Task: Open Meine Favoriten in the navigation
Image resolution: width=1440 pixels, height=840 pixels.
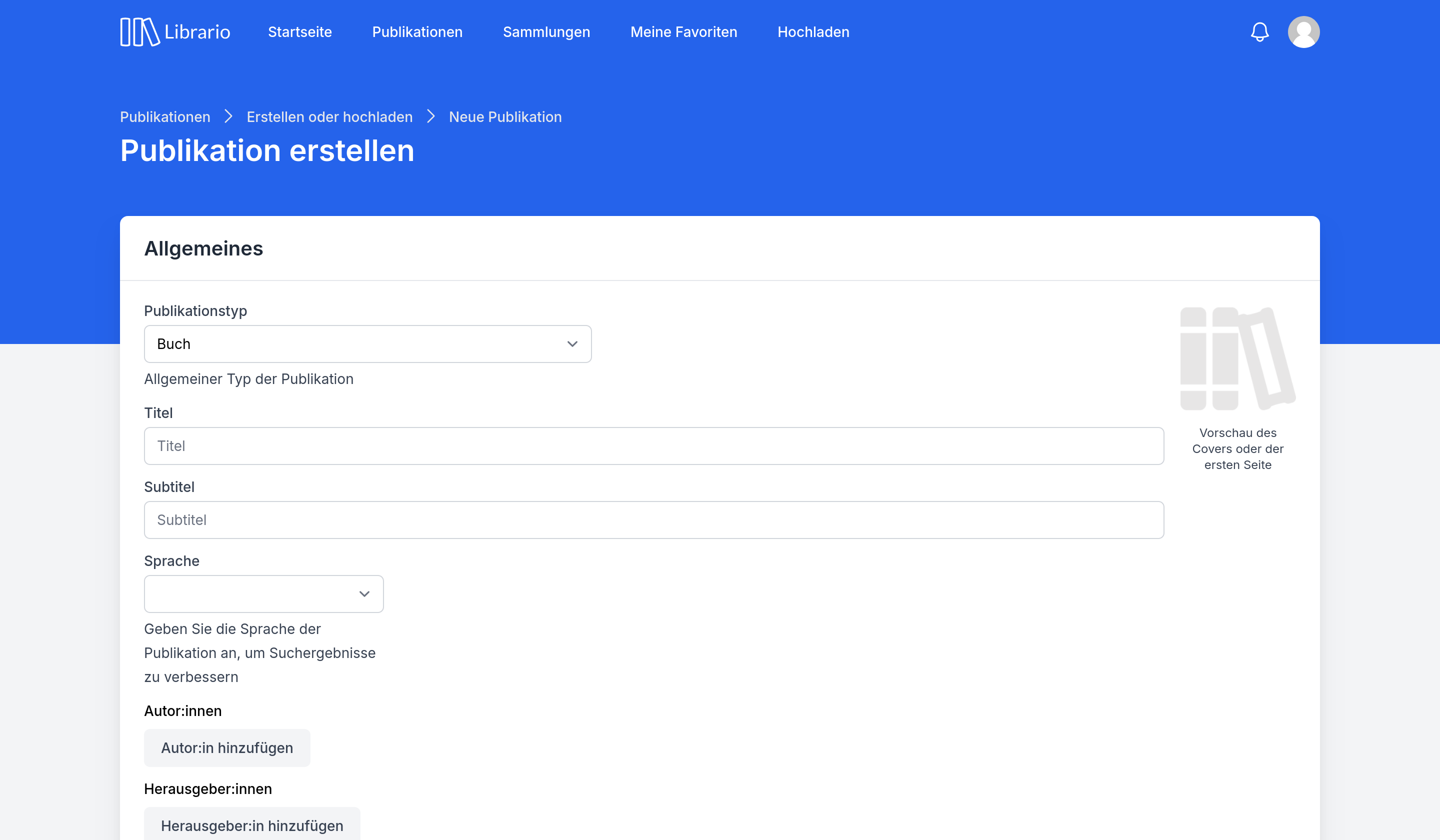Action: [x=683, y=32]
